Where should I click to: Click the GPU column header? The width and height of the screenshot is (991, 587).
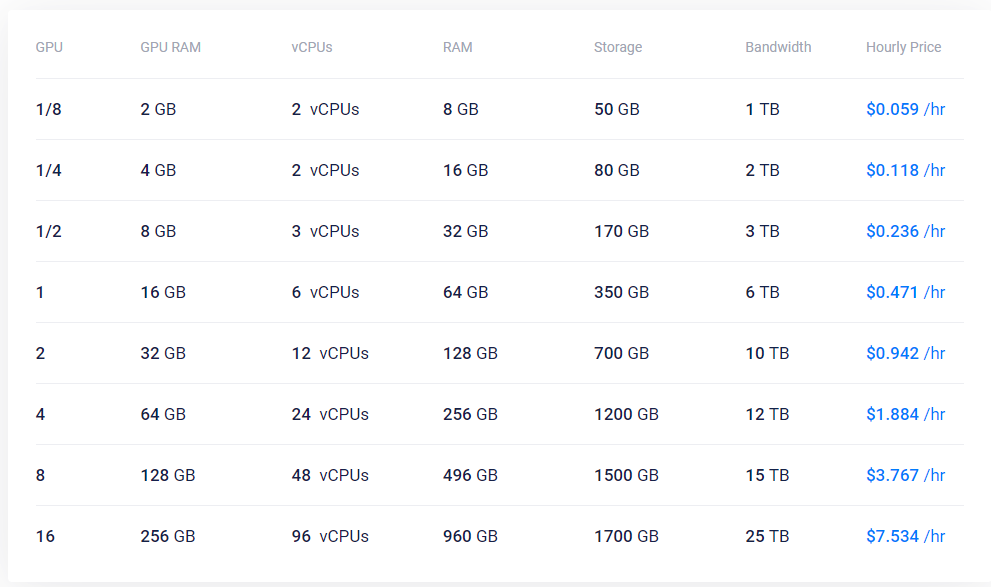(x=49, y=47)
